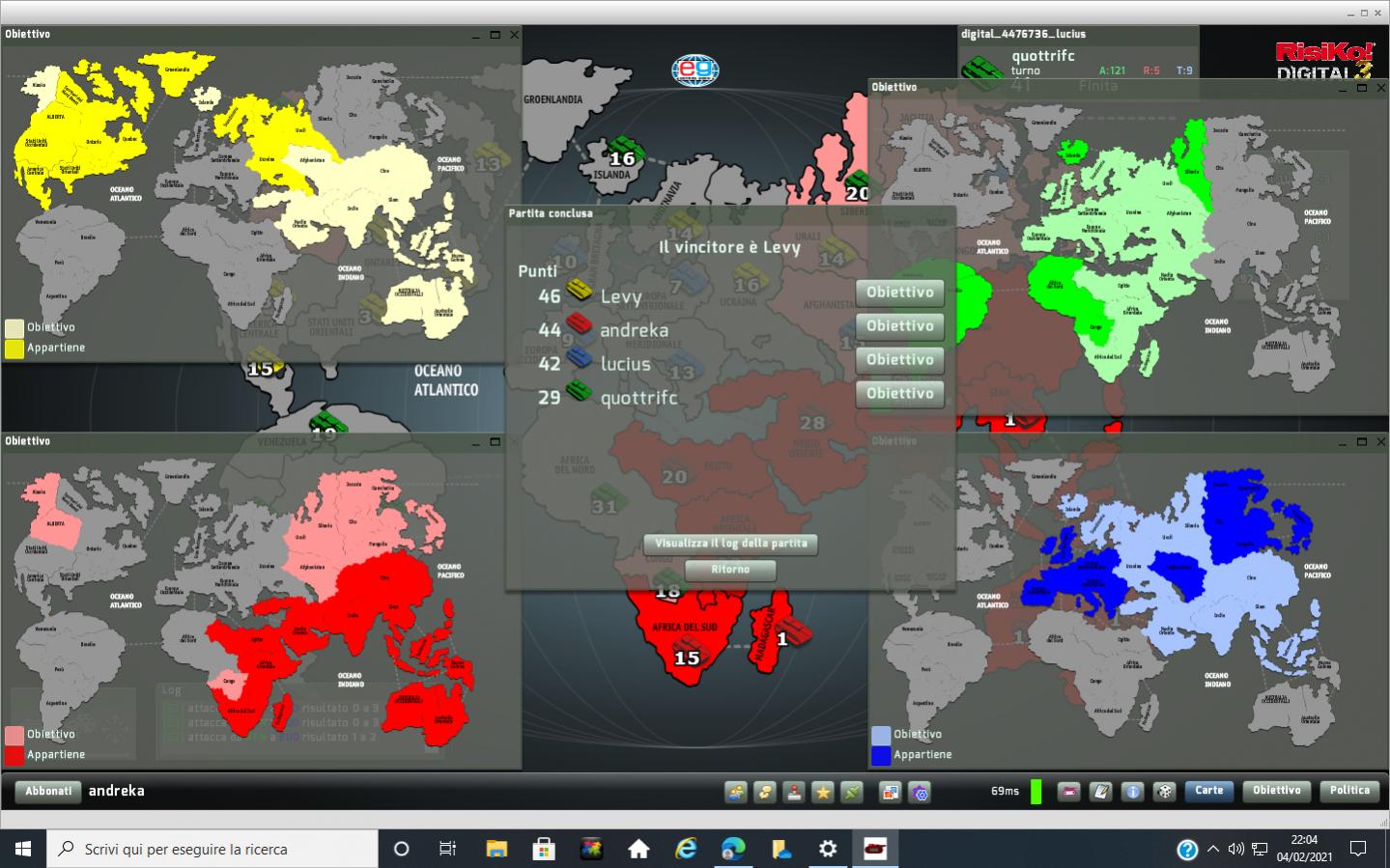Screen dimensions: 1390x868
Task: Open the notepad with pencil icon
Action: tap(1100, 792)
